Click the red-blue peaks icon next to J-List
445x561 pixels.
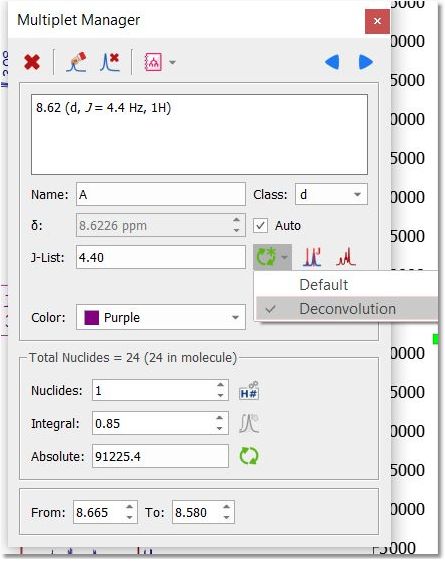point(312,257)
